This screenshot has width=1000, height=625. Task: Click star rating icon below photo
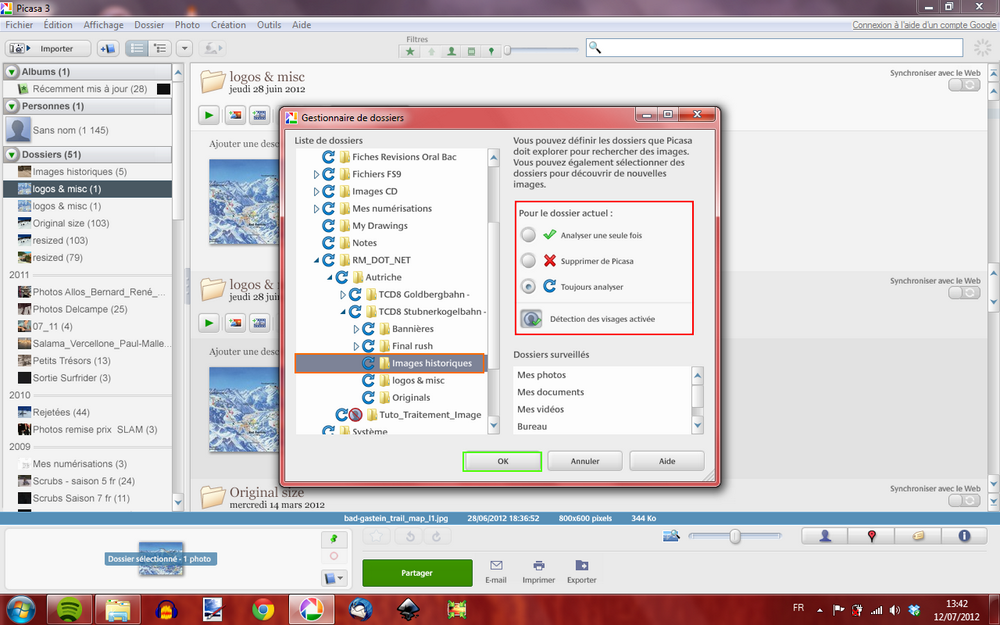[376, 536]
